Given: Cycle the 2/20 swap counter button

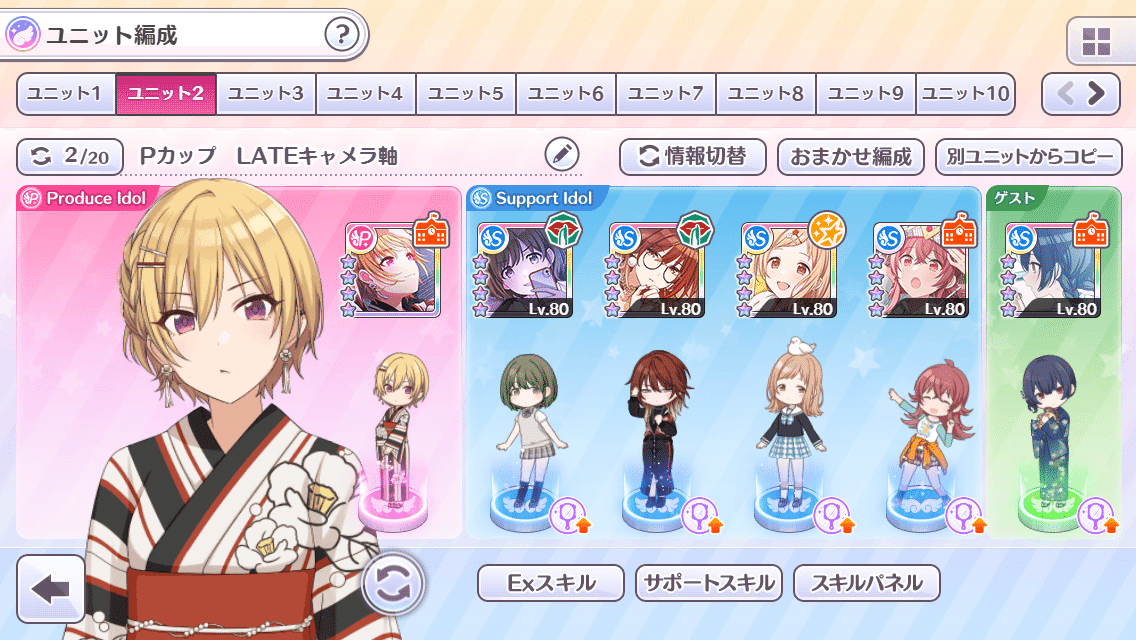Looking at the screenshot, I should [70, 157].
